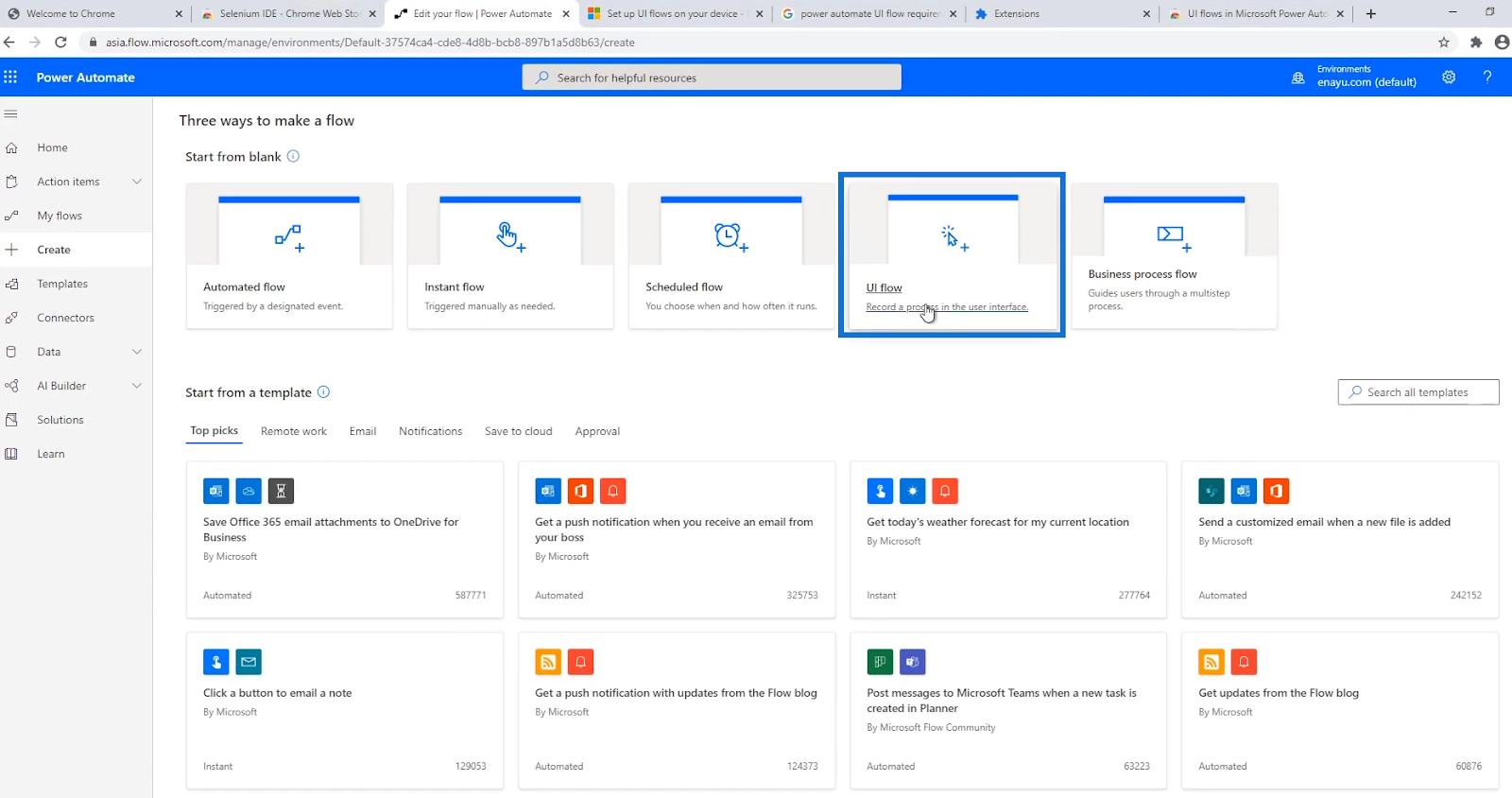Viewport: 1512px width, 798px height.
Task: Expand the AI Builder submenu chevron
Action: [x=137, y=386]
